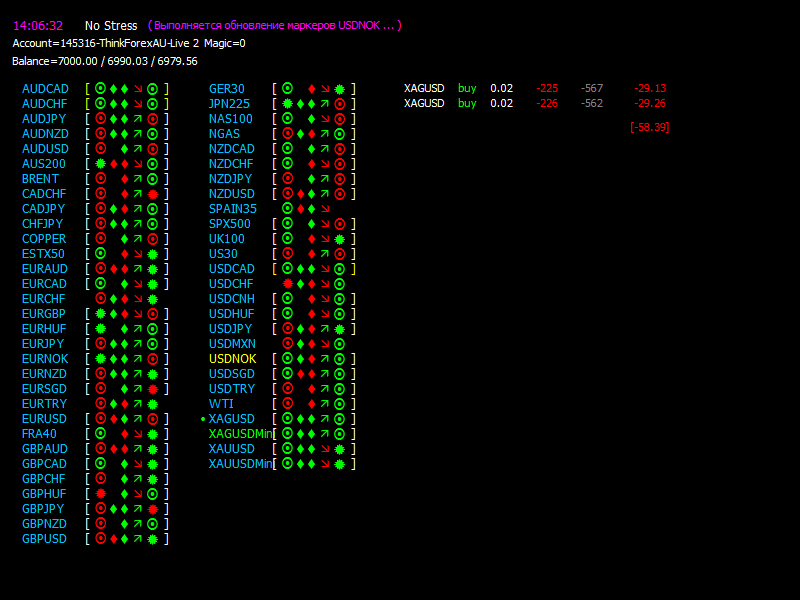Click the green up arrow in XAGUSD row
The width and height of the screenshot is (800, 600).
coord(325,419)
